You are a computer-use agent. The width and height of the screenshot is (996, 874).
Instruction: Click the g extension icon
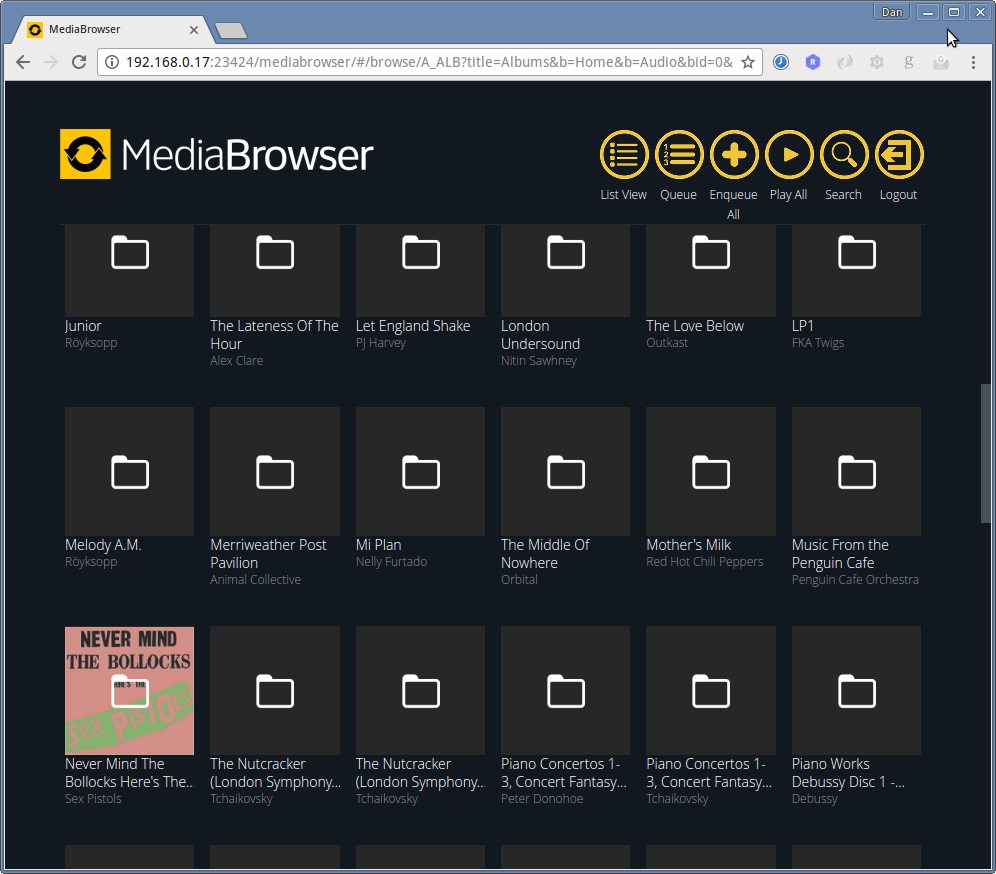(908, 62)
